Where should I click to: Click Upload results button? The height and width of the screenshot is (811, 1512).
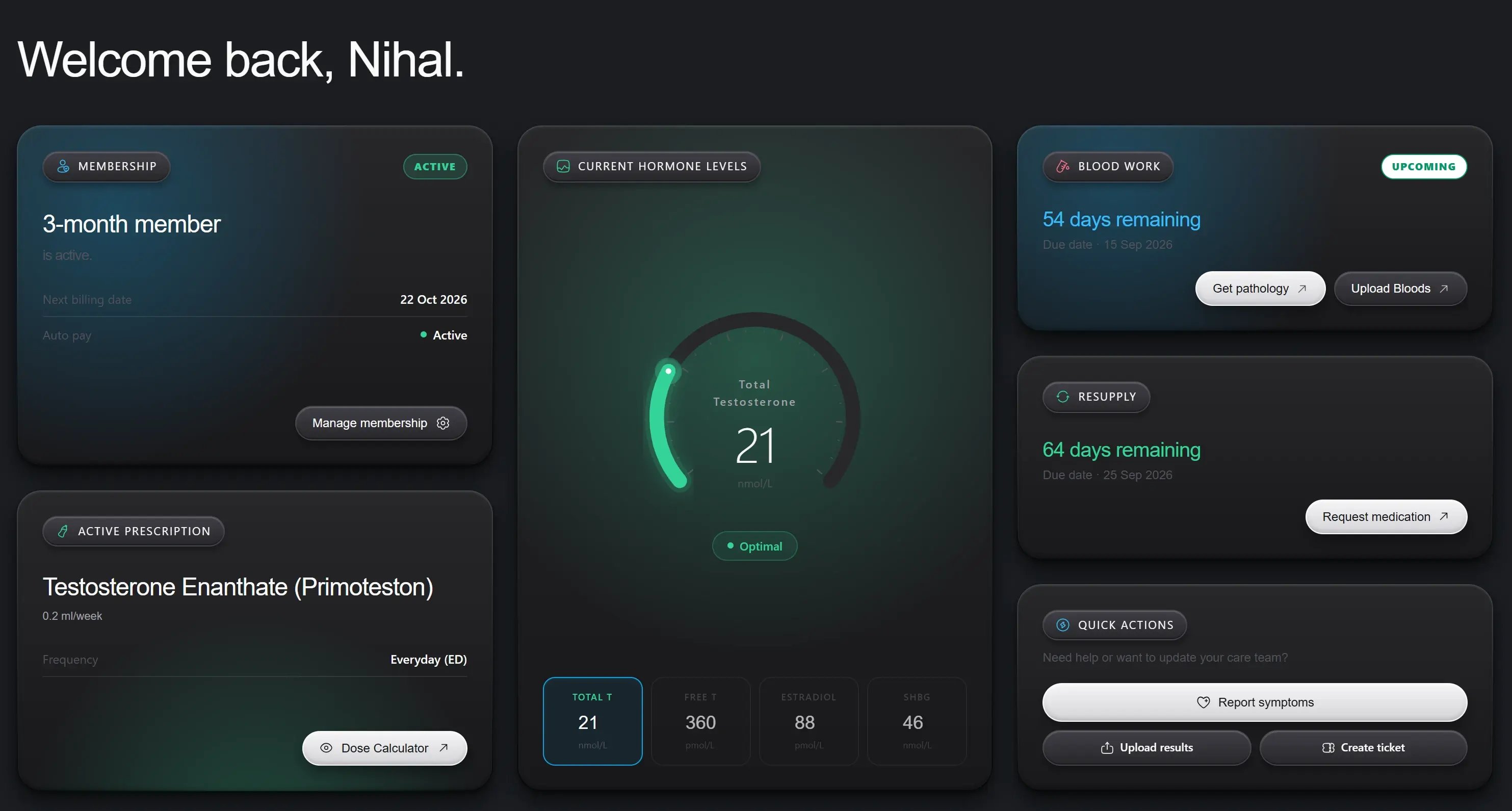[1146, 748]
